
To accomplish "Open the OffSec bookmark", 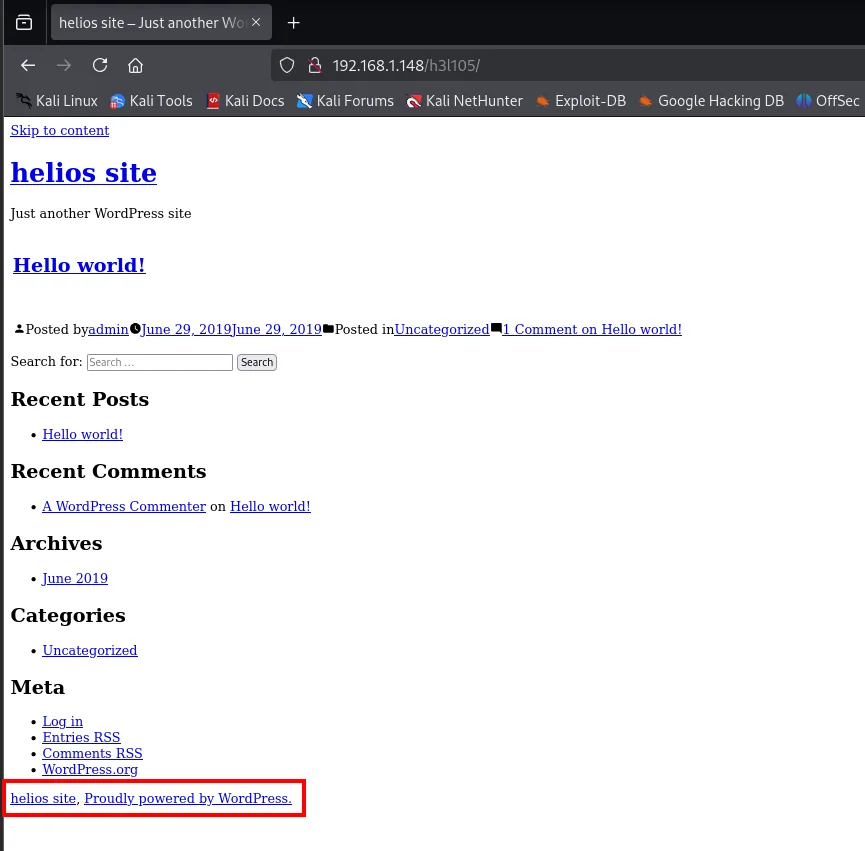I will 827,101.
